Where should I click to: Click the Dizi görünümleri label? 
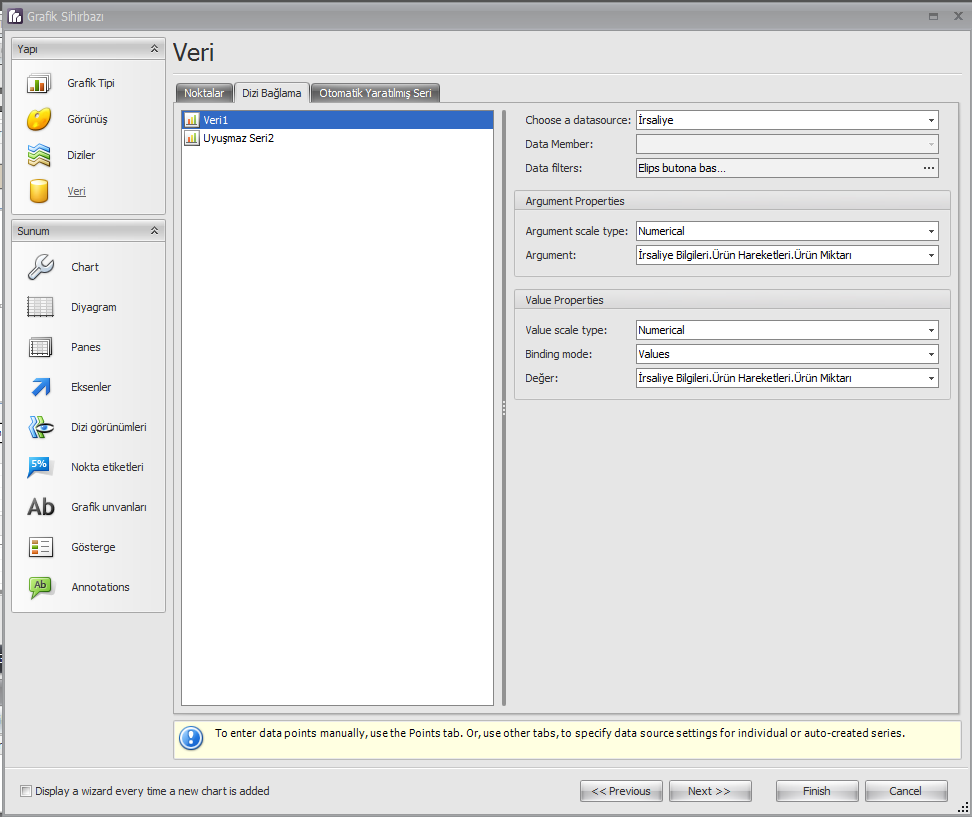tap(108, 427)
